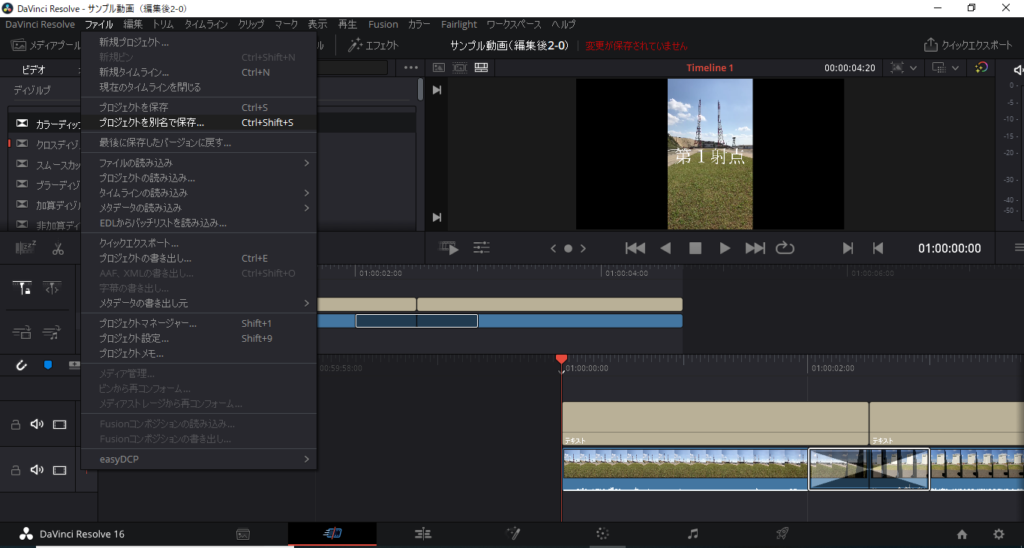Expand the ファイルの読み込み submenu
1024x548 pixels.
306,163
